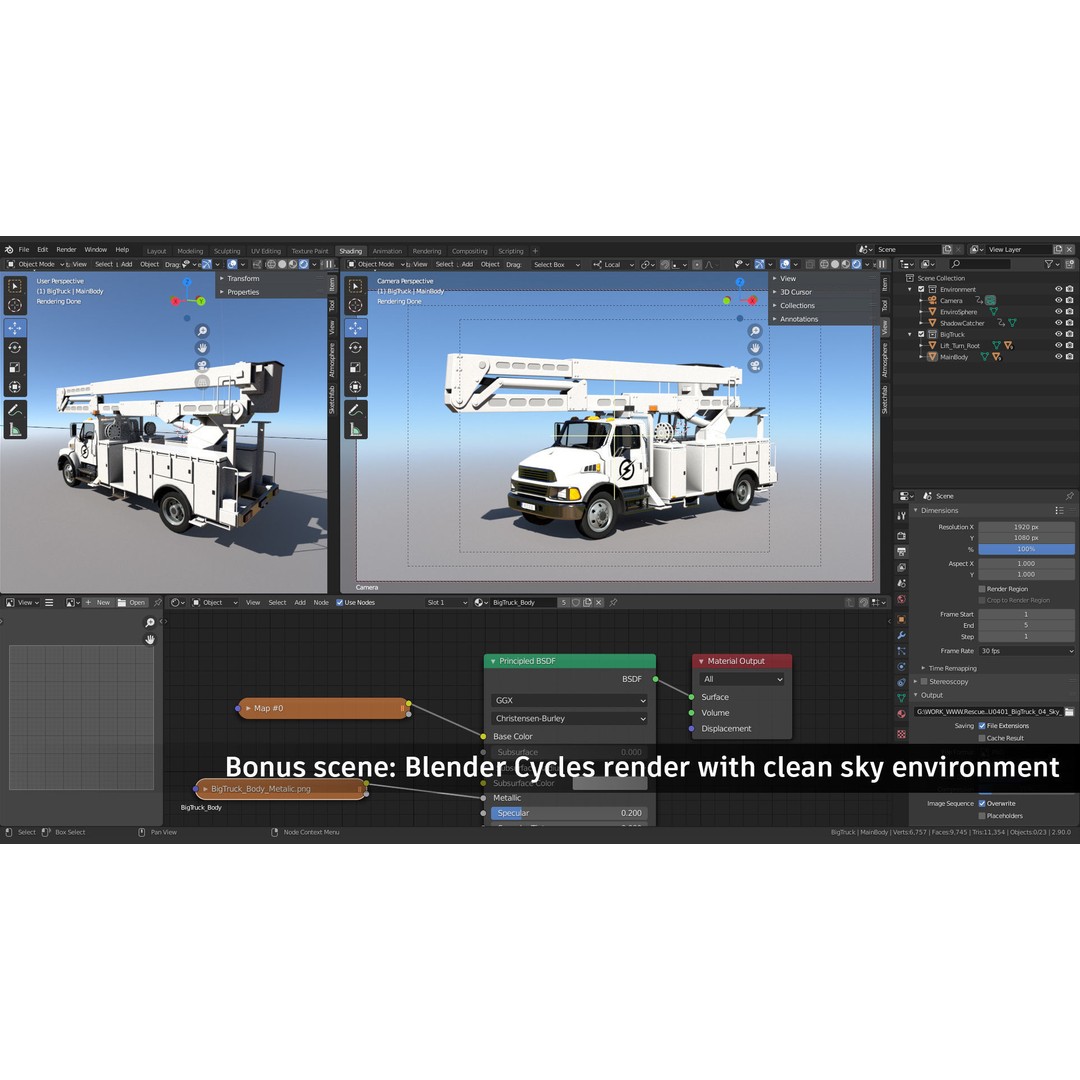
Task: Hide the Camera object via eye icon
Action: point(1058,300)
